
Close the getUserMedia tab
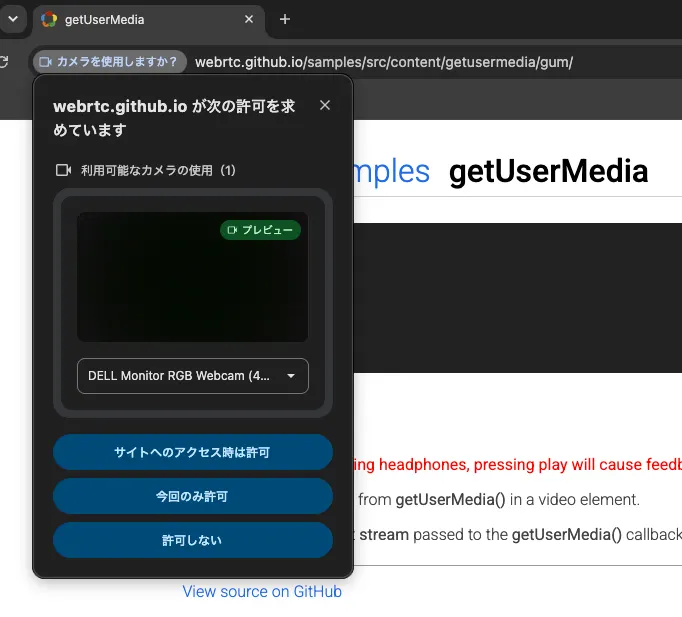(249, 20)
